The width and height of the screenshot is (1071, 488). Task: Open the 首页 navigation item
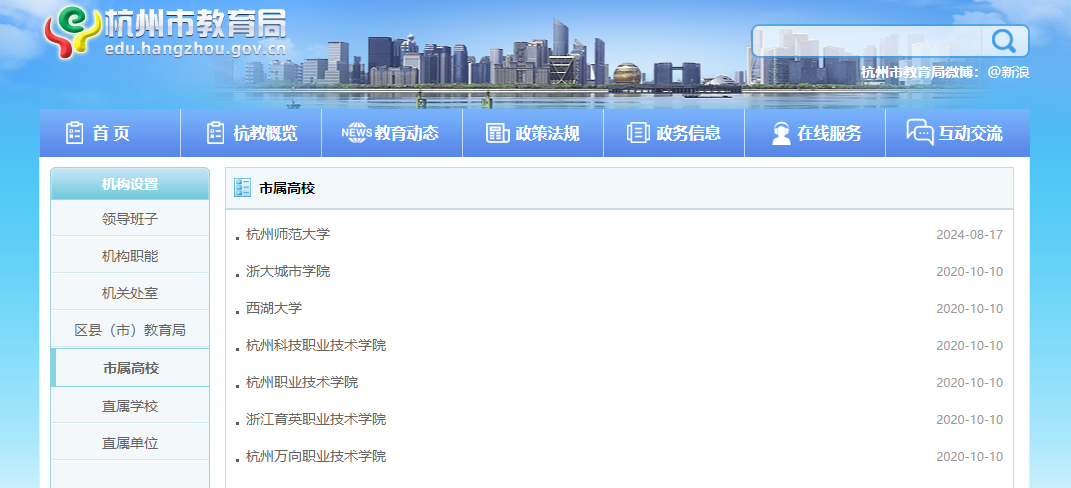[x=110, y=133]
